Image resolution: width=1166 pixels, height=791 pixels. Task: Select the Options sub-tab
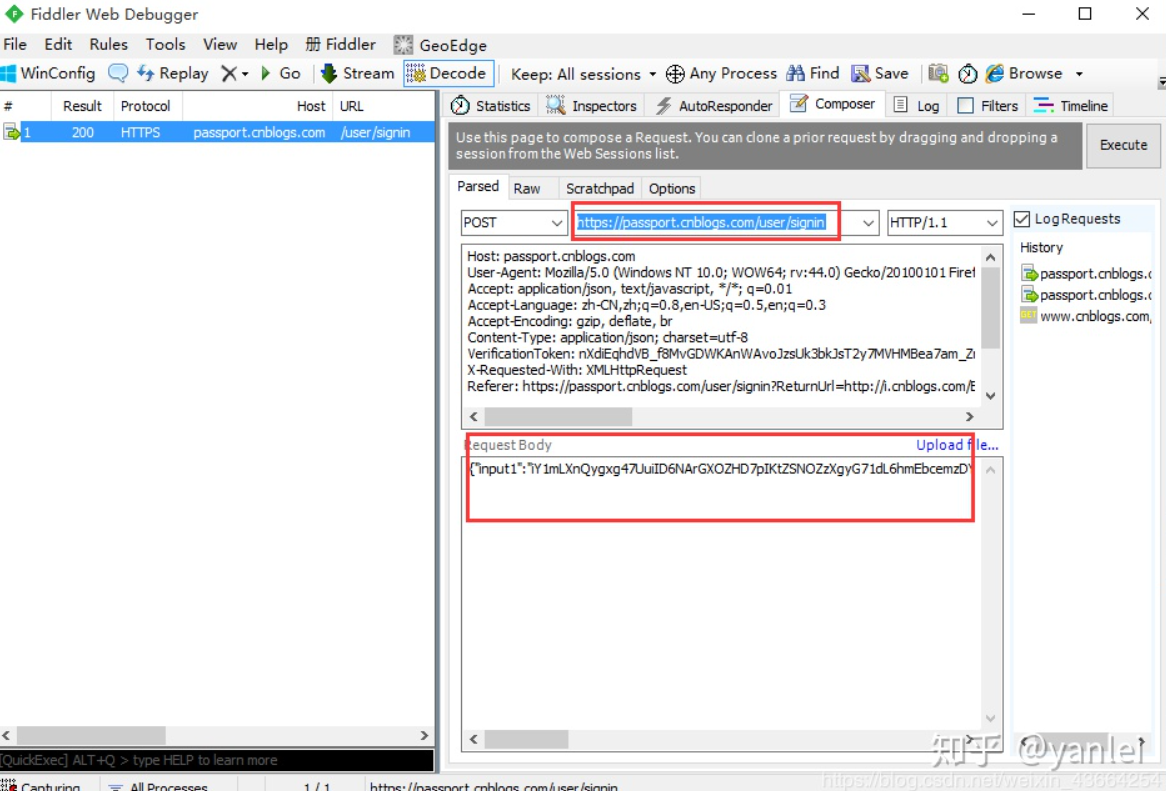[671, 189]
